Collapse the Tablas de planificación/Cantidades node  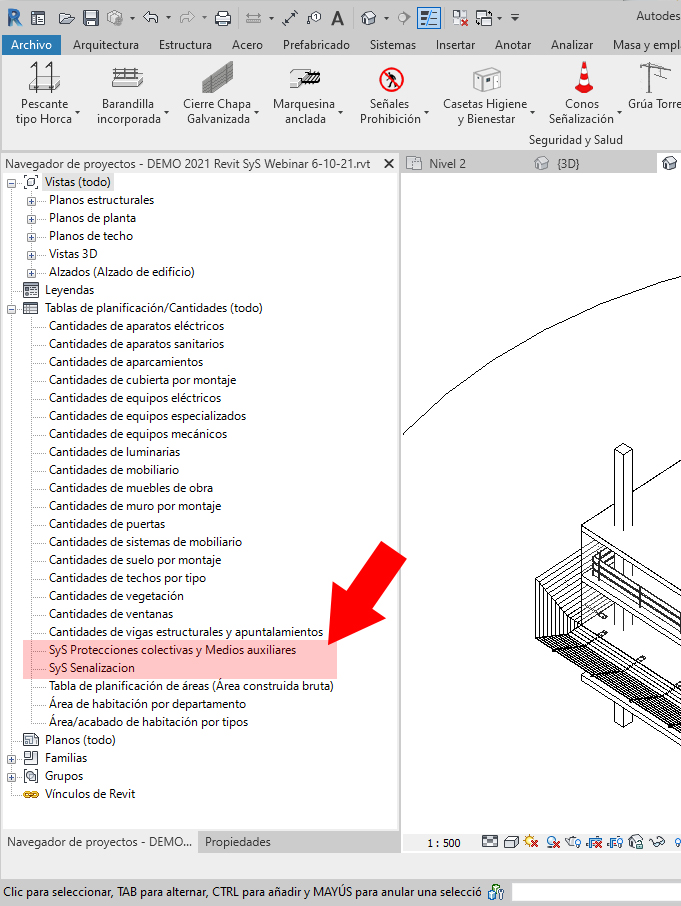pyautogui.click(x=12, y=309)
